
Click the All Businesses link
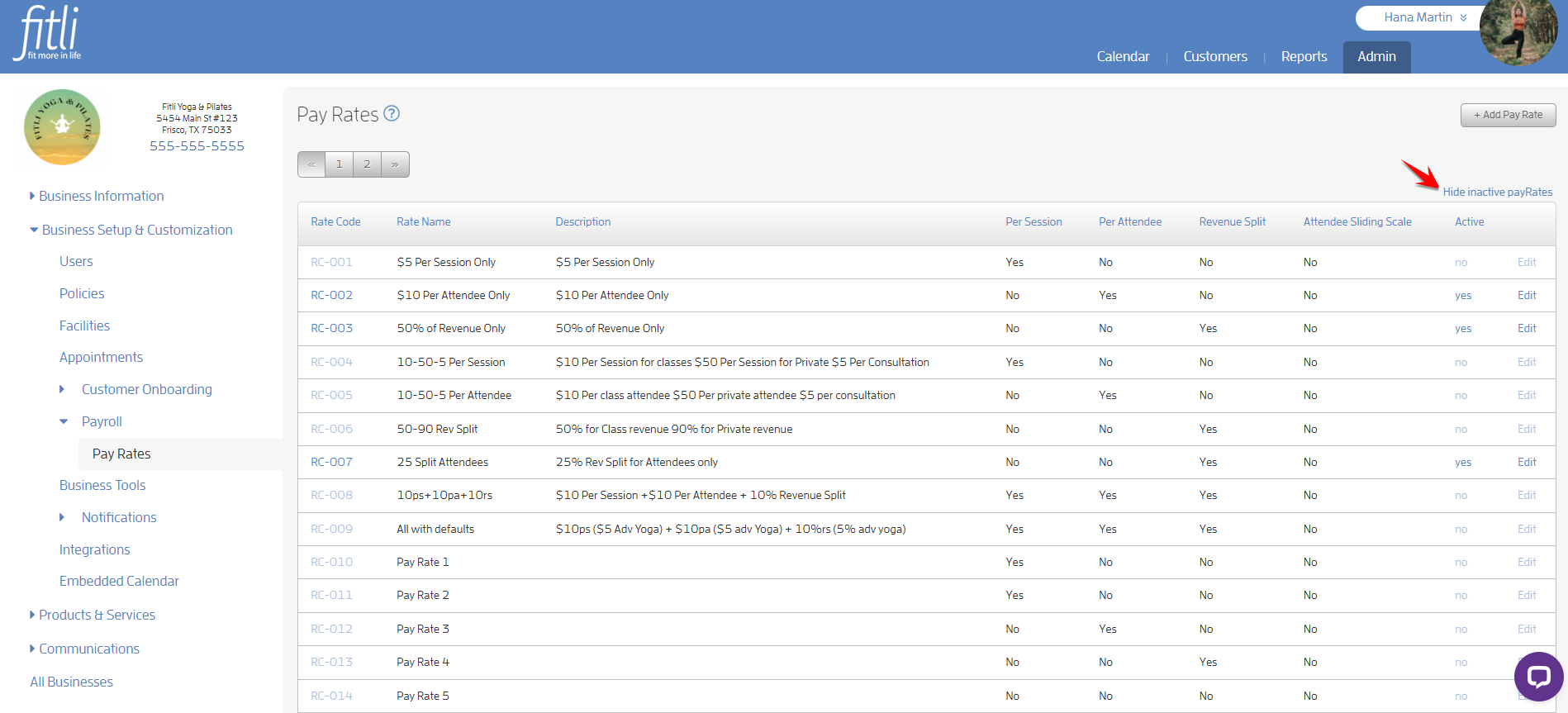(x=72, y=682)
